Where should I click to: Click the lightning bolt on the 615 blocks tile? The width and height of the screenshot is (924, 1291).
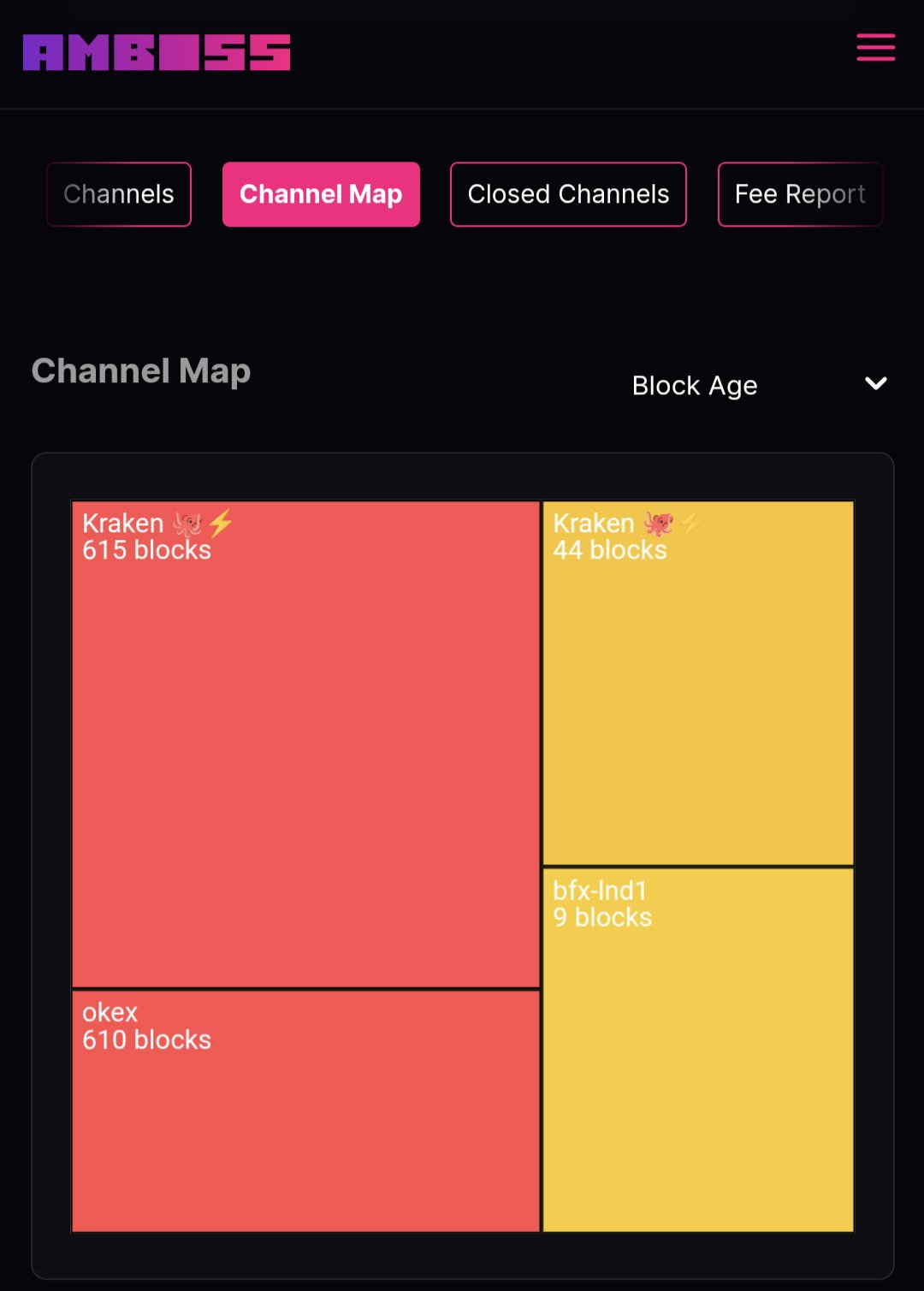coord(221,523)
